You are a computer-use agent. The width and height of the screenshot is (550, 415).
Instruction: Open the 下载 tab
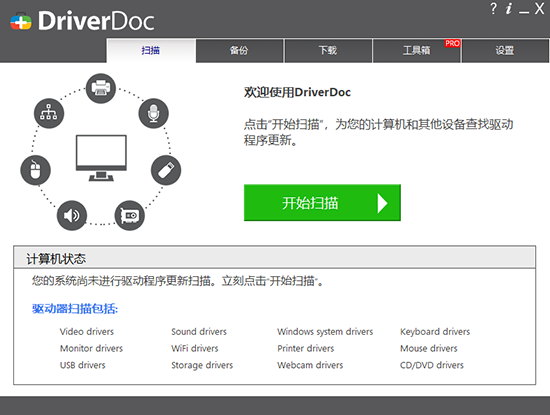pos(328,51)
